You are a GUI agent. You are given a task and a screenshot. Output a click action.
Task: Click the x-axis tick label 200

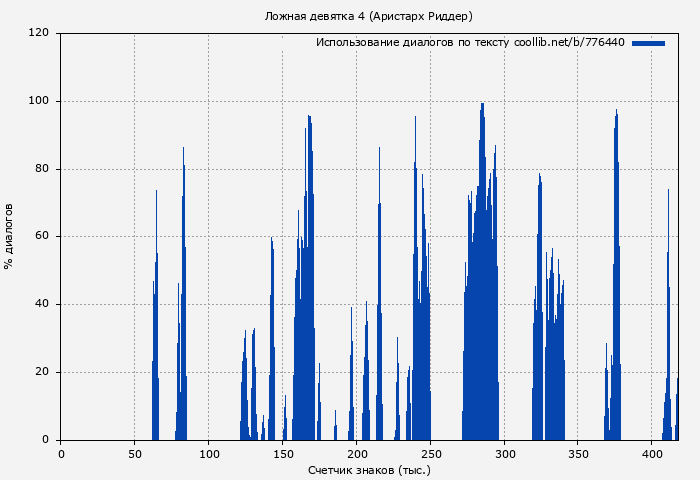(356, 453)
